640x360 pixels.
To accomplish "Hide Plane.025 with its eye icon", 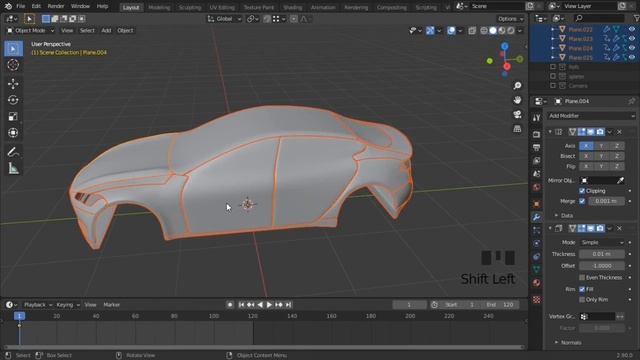I will [x=631, y=58].
